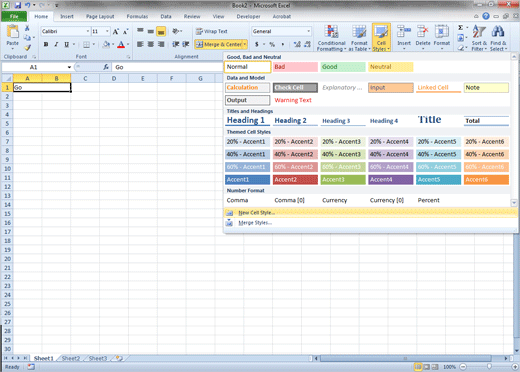
Task: Open the General number format dropdown
Action: 308,31
